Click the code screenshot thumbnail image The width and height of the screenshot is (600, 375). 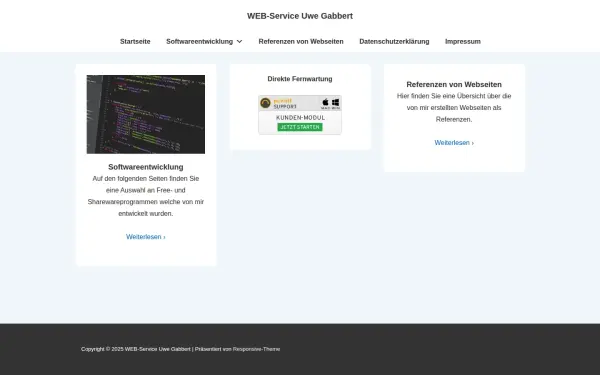point(146,114)
